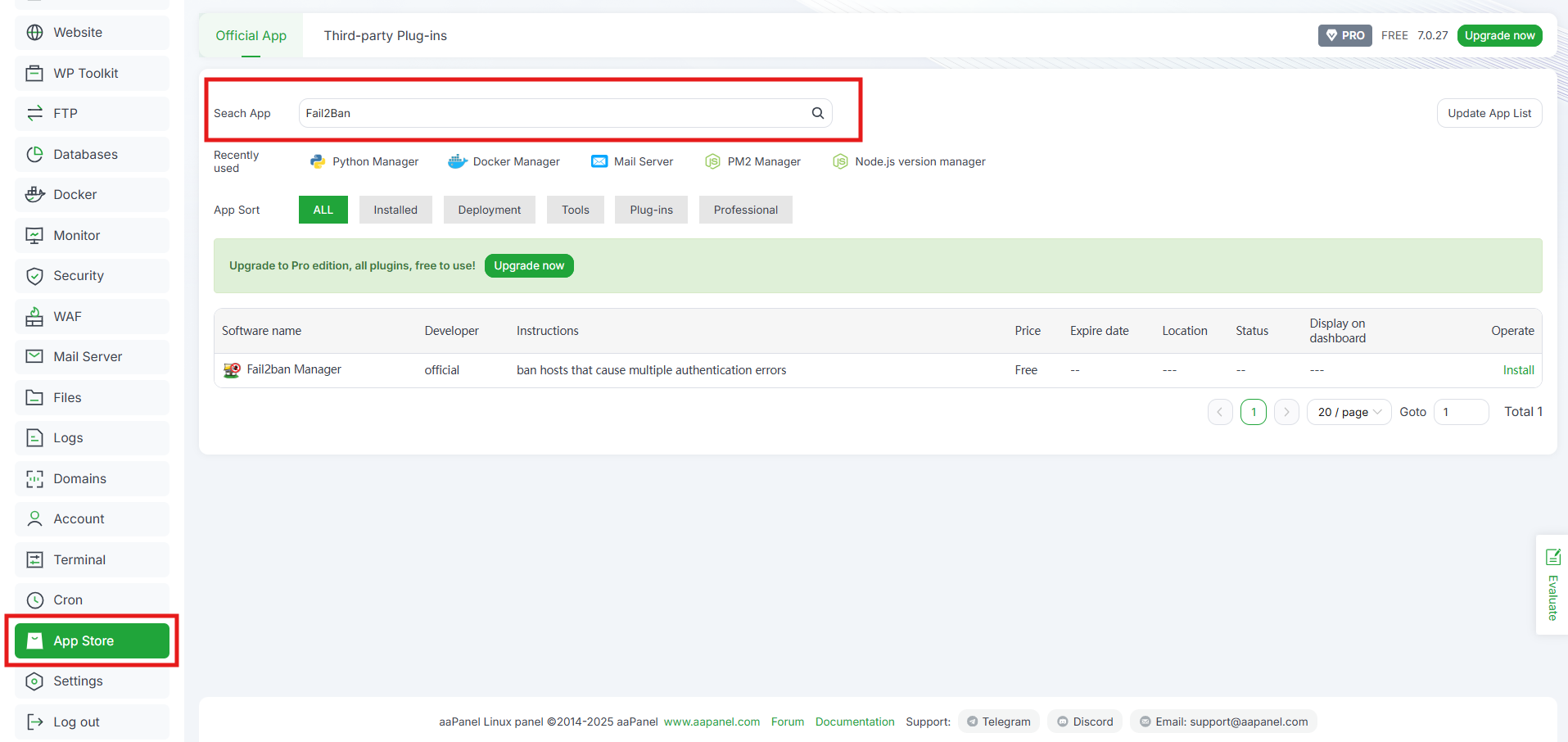Click the Log out arrow icon
Viewport: 1568px width, 742px height.
pos(34,722)
